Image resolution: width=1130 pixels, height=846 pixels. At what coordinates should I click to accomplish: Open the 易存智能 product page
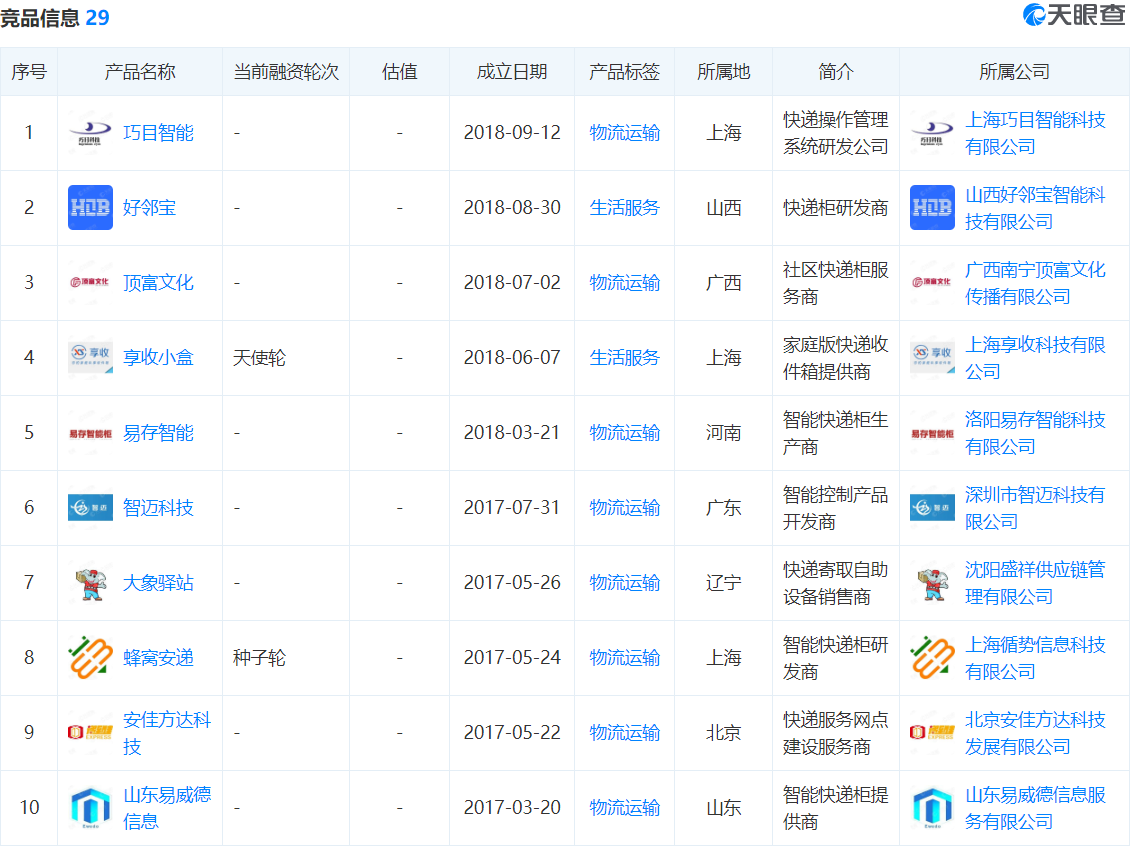(x=158, y=433)
